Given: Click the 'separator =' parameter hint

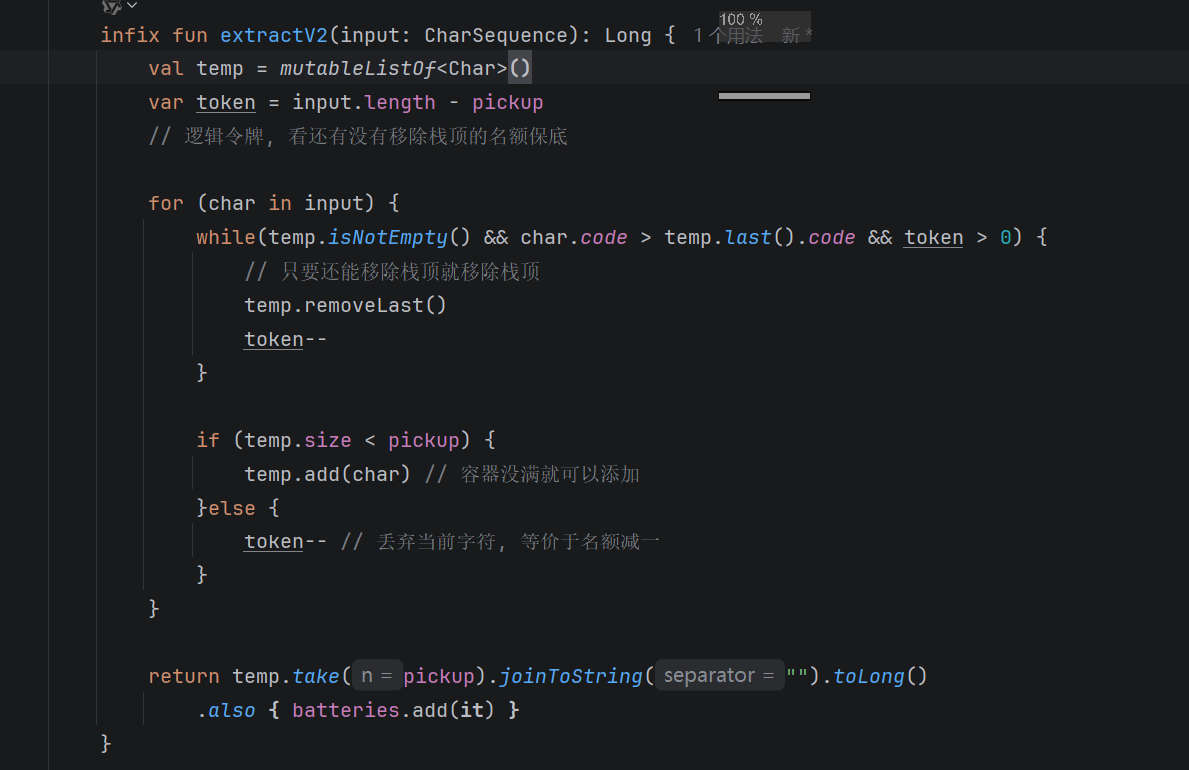Looking at the screenshot, I should [x=717, y=676].
